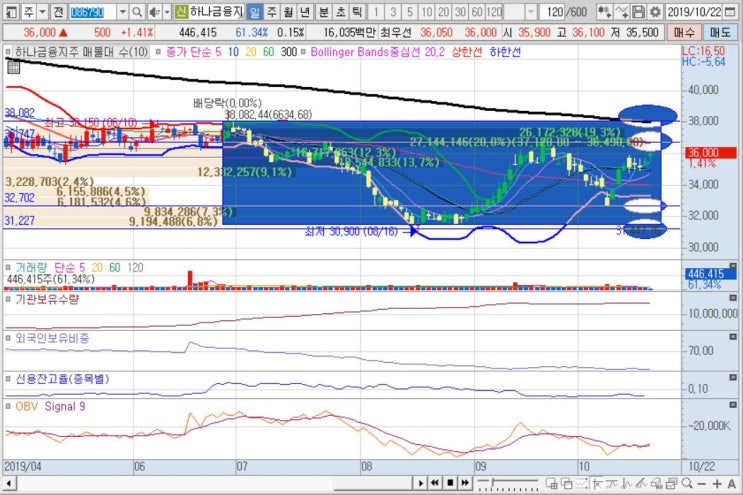Screen dimensions: 743x495
Task: Toggle the side panel icon at the toolbar start
Action: 11,11
